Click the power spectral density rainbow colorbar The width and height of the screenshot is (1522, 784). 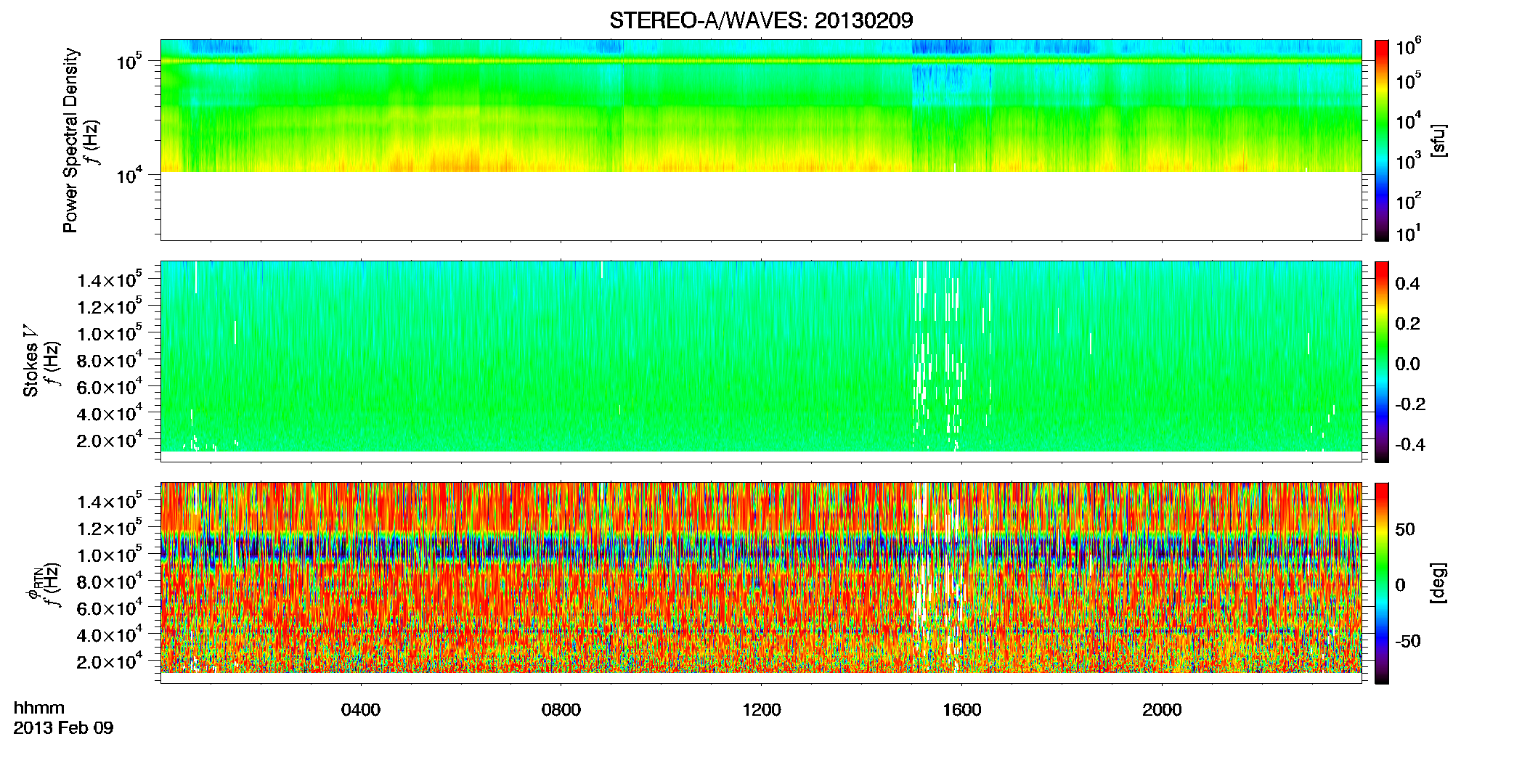pos(1382,140)
